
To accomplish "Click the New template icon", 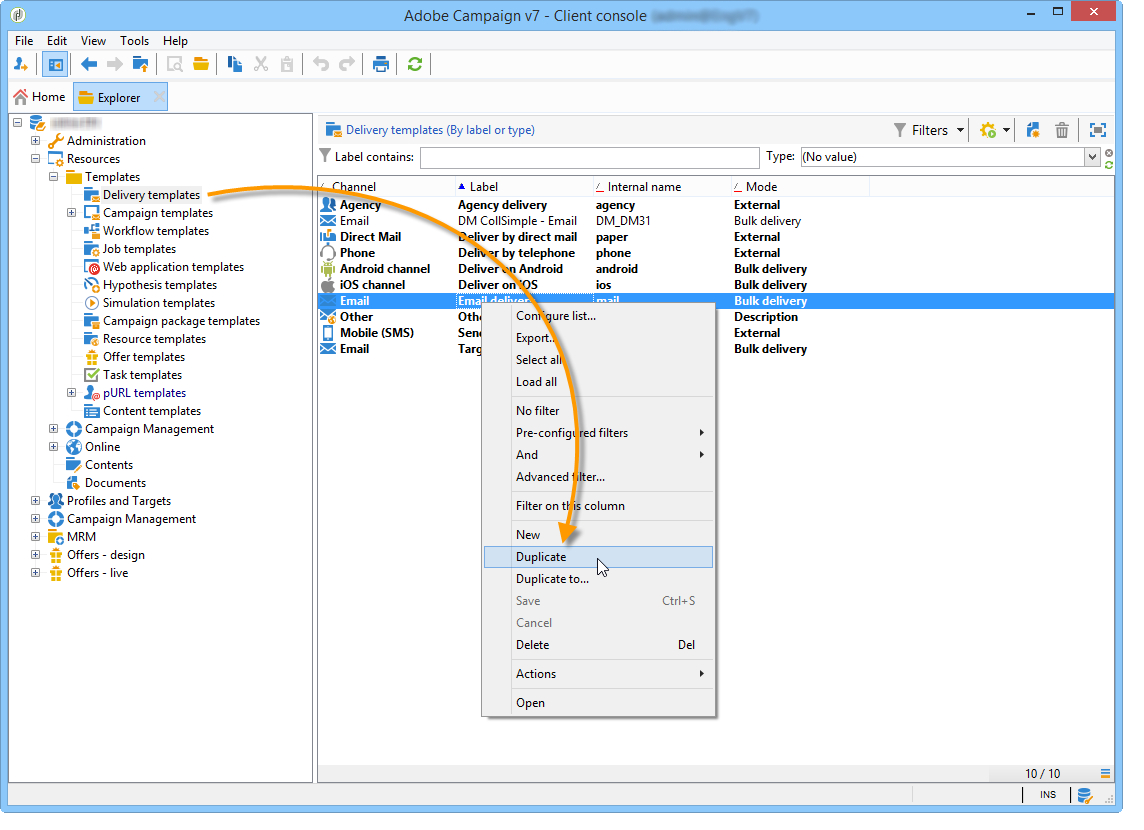I will (1033, 130).
